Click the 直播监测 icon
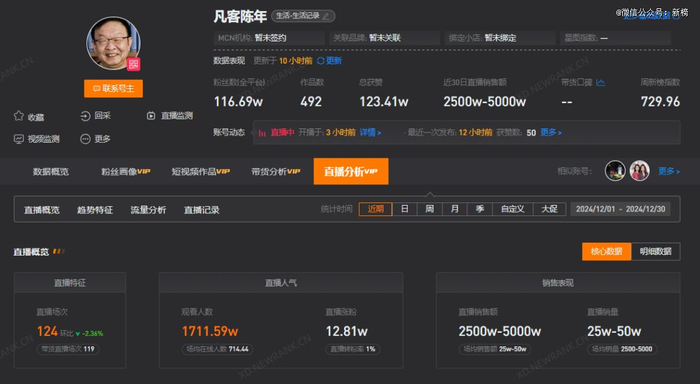Screen dimensions: 700x384 pos(151,116)
